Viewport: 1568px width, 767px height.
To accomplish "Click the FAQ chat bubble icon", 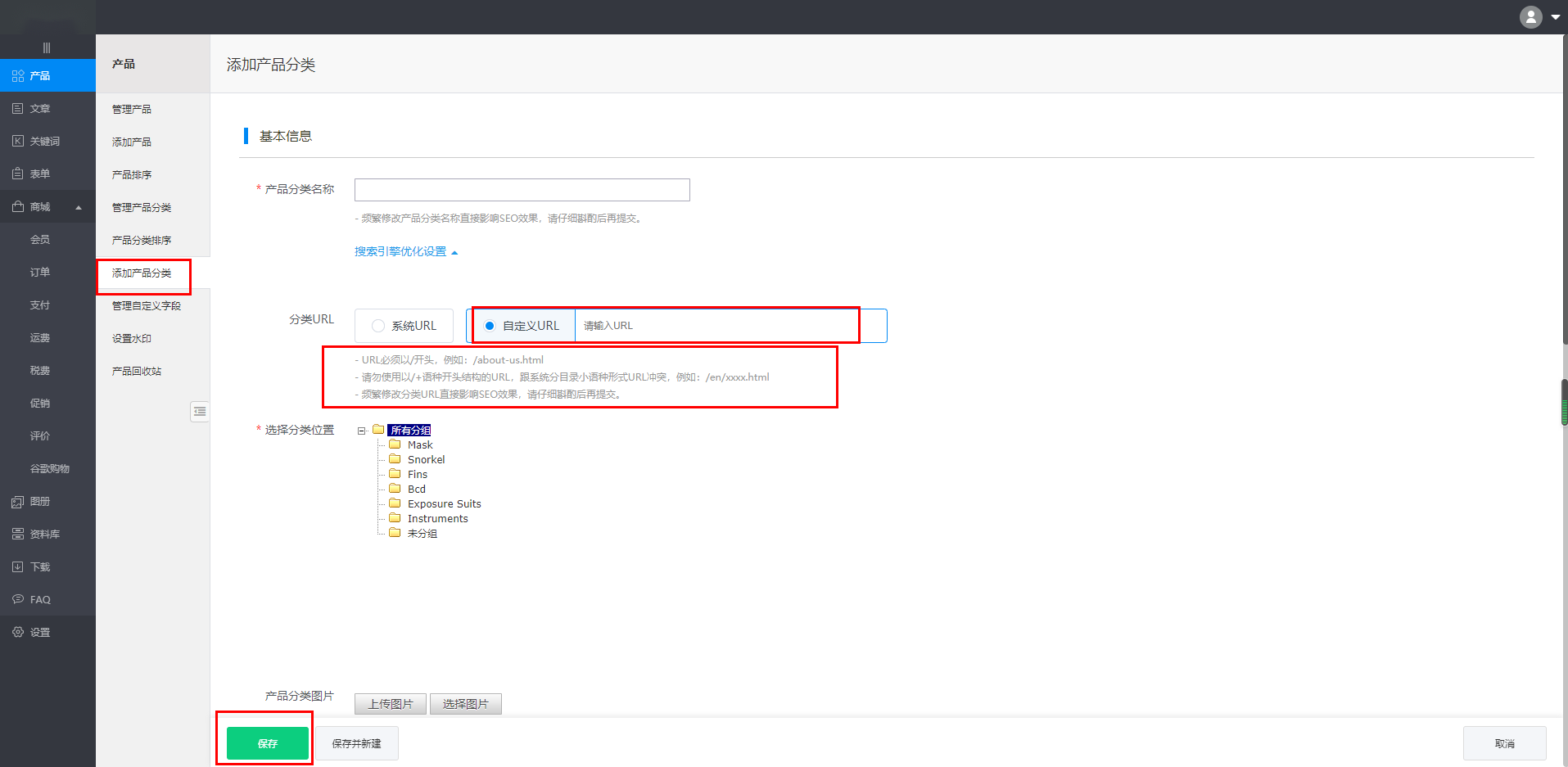I will point(18,599).
